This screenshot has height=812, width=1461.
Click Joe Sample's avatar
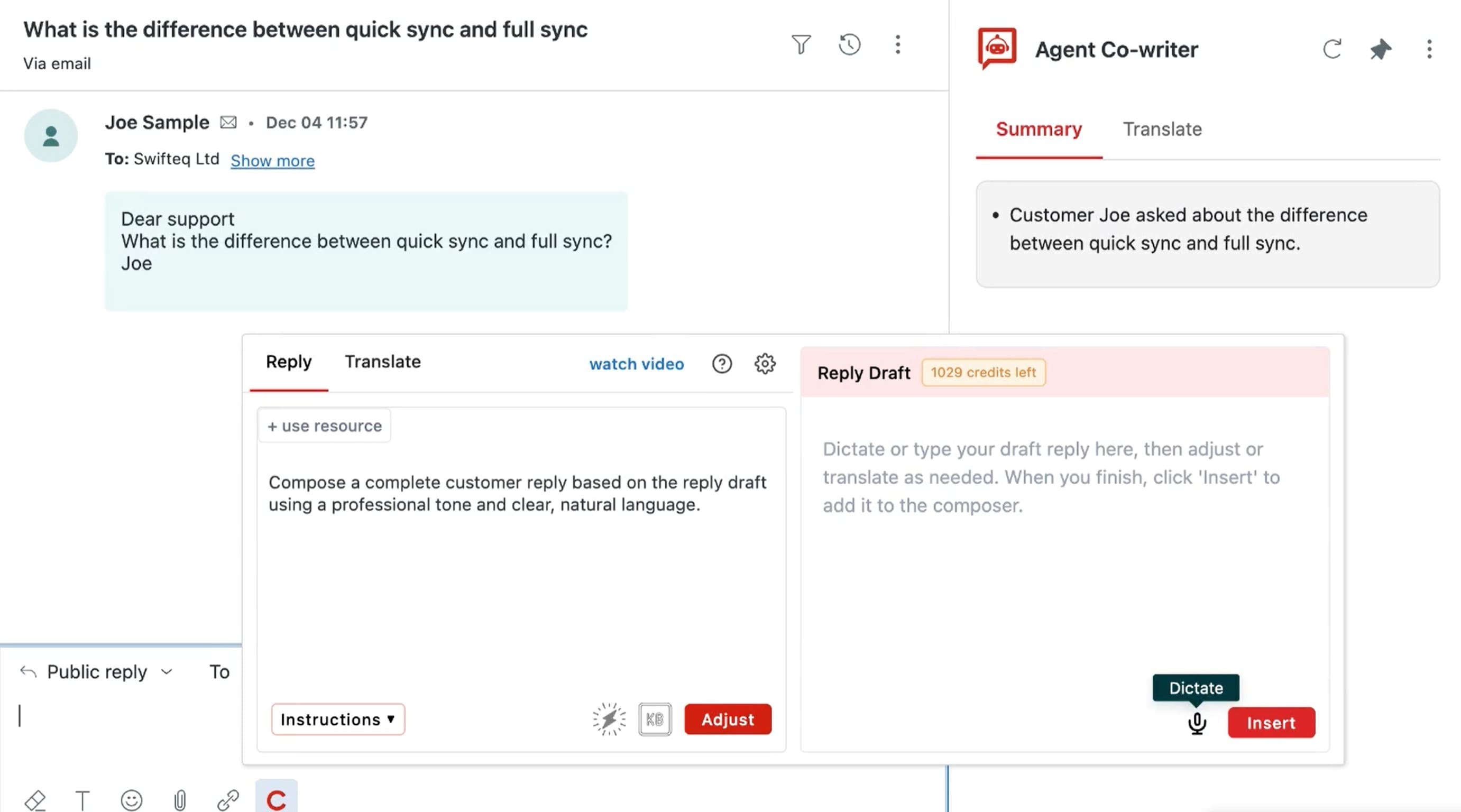[x=50, y=135]
